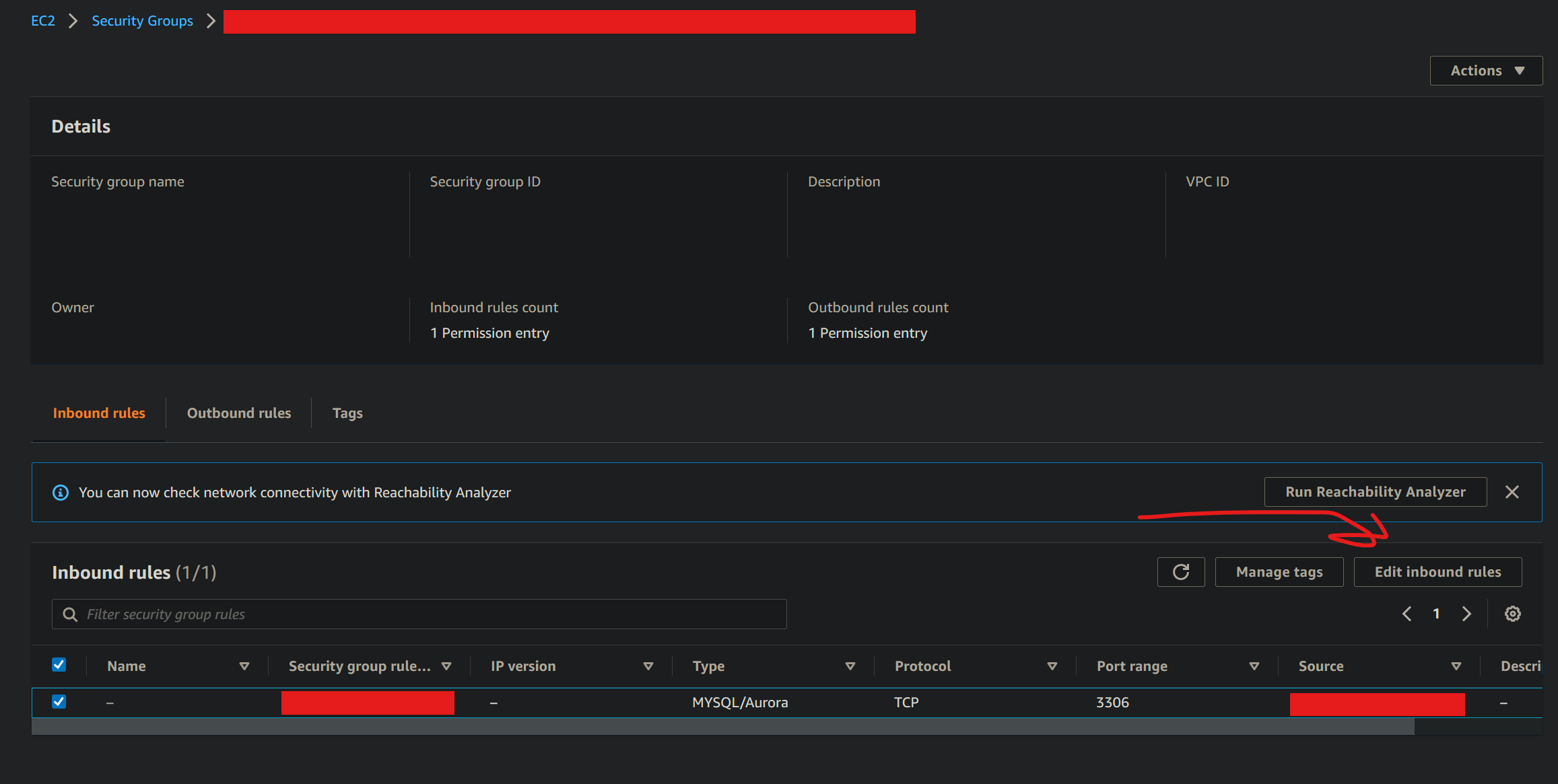This screenshot has width=1558, height=784.
Task: Open the Source column filter
Action: [1456, 666]
